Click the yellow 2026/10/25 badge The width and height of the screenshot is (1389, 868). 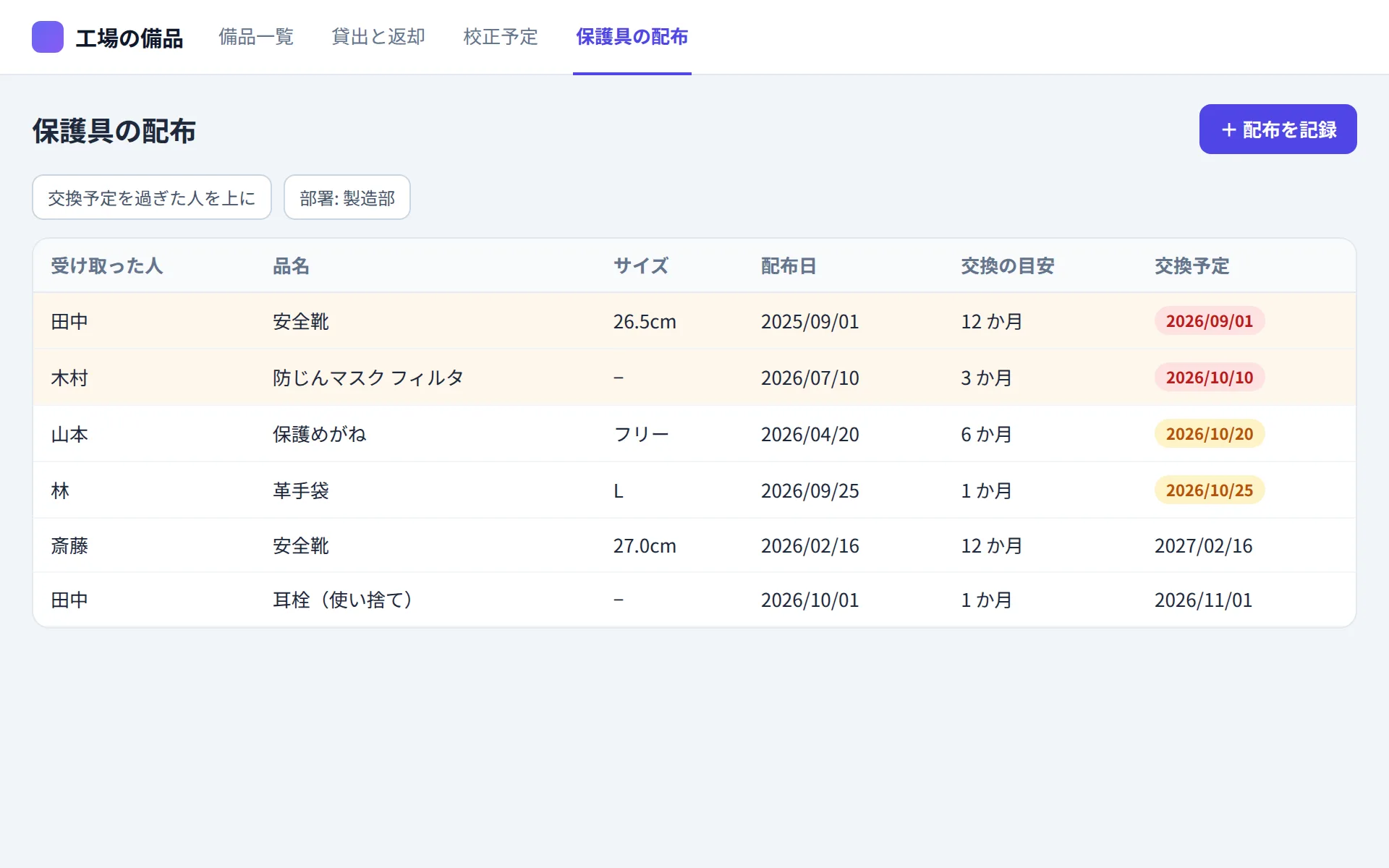(x=1210, y=490)
